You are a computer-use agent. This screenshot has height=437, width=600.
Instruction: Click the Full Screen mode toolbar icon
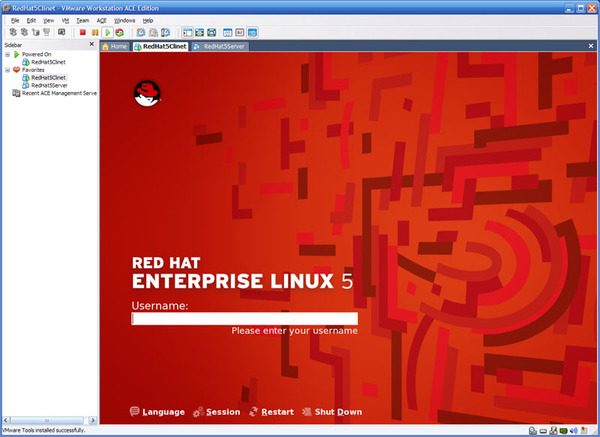(212, 33)
